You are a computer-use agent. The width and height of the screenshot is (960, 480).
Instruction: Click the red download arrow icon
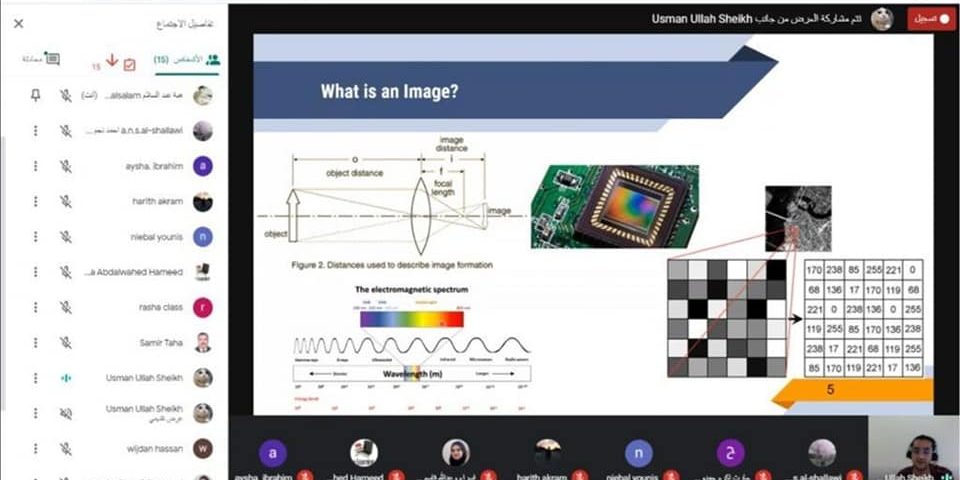coord(112,60)
